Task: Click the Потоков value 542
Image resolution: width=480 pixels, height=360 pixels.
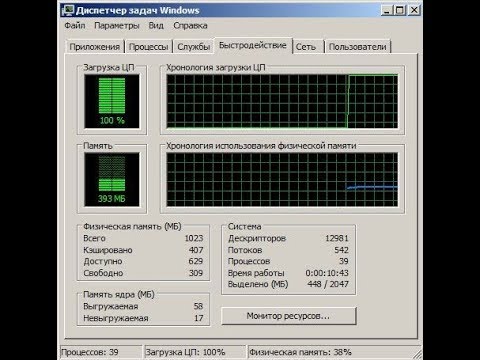Action: coord(341,250)
